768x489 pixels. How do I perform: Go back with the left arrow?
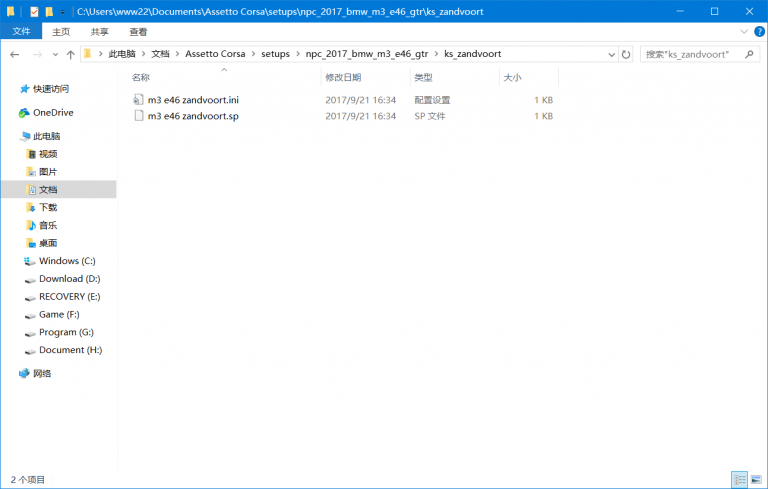pos(15,54)
